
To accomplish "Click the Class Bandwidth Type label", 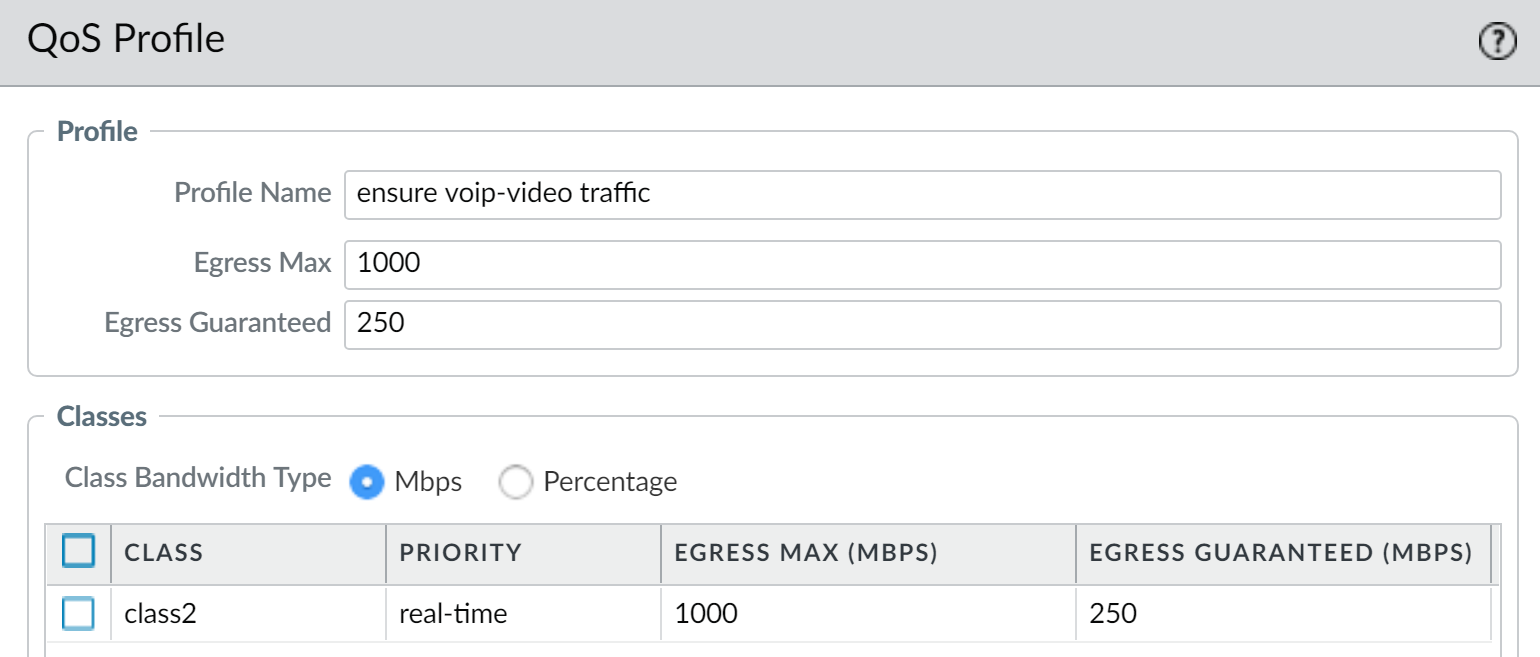I will [198, 478].
